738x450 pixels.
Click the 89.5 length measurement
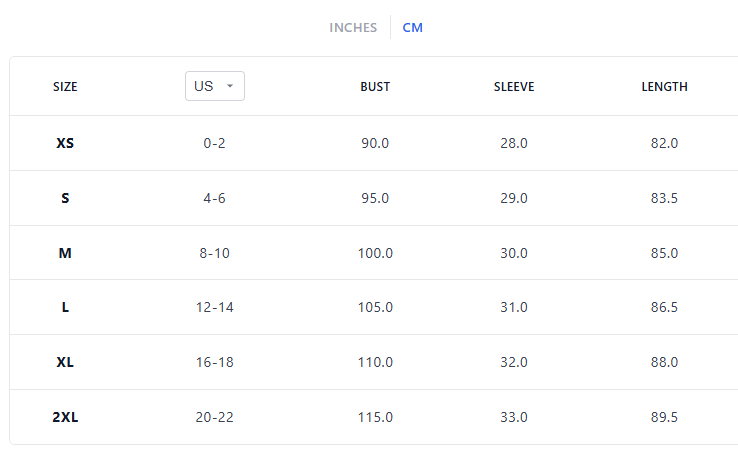664,417
